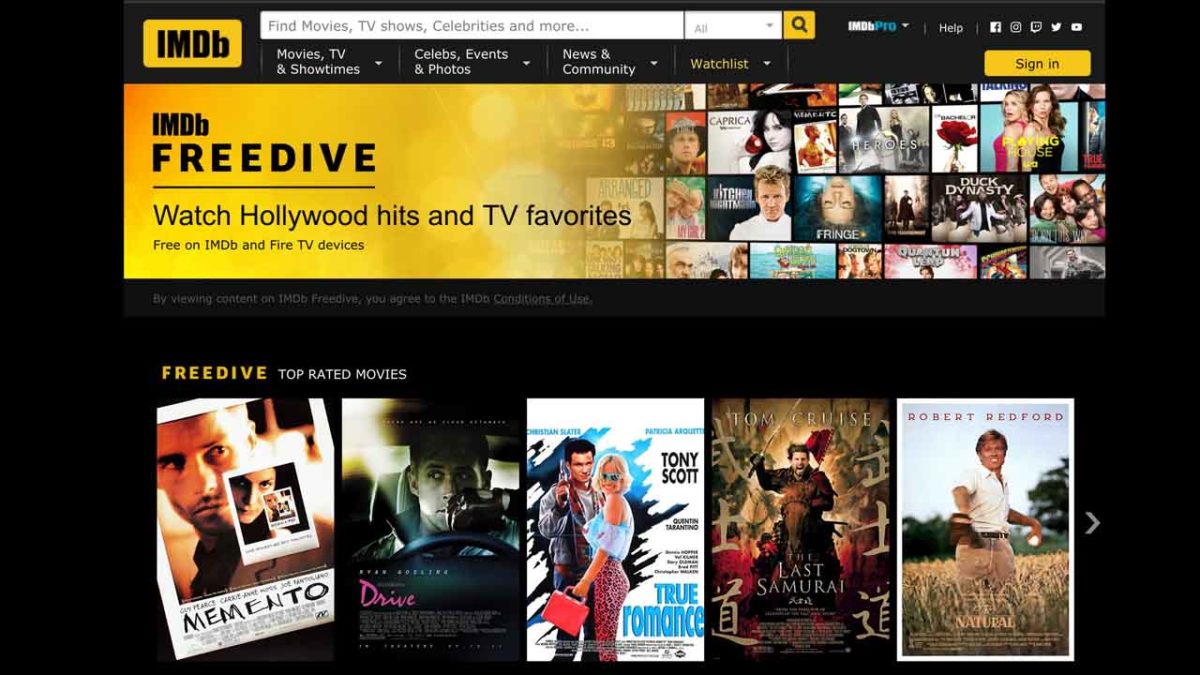Click the YouTube icon

[x=1077, y=26]
